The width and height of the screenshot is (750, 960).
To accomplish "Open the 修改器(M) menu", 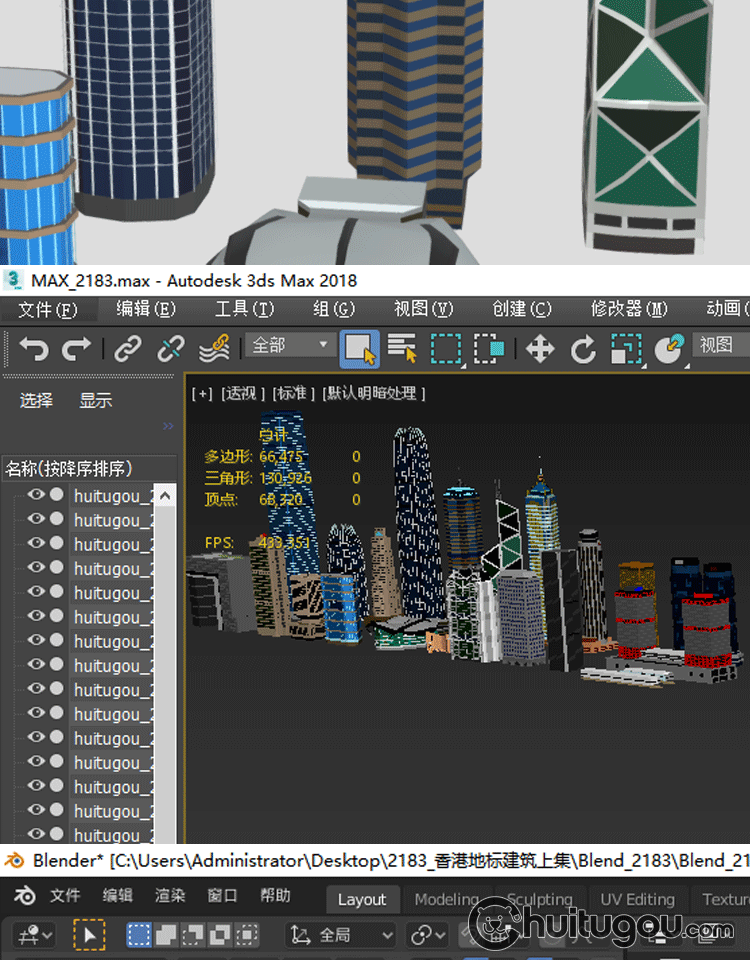I will [x=629, y=309].
